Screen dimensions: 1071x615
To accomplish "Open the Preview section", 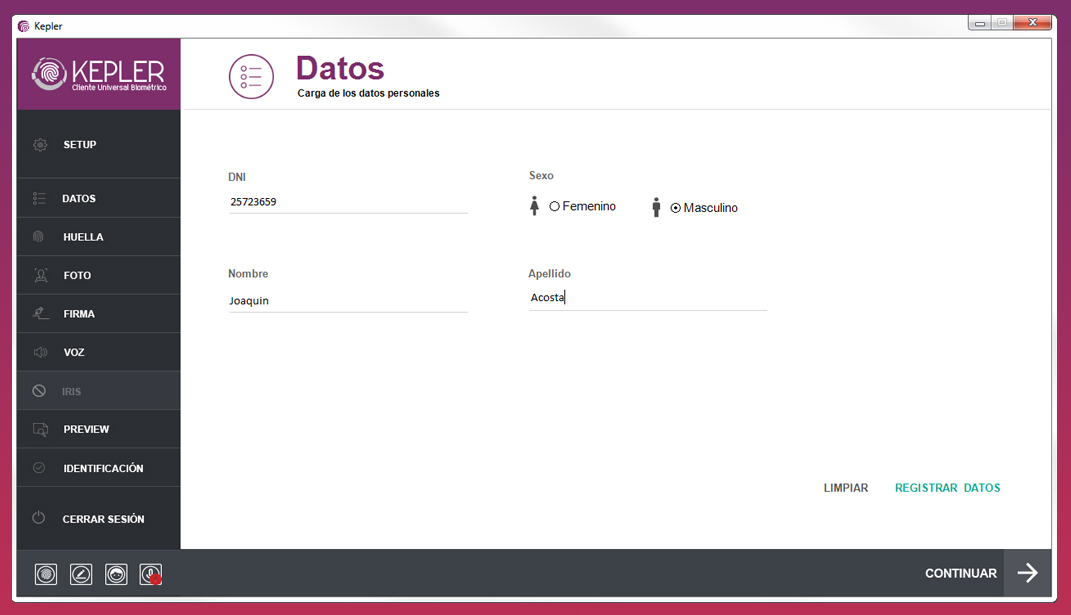I will click(x=86, y=429).
